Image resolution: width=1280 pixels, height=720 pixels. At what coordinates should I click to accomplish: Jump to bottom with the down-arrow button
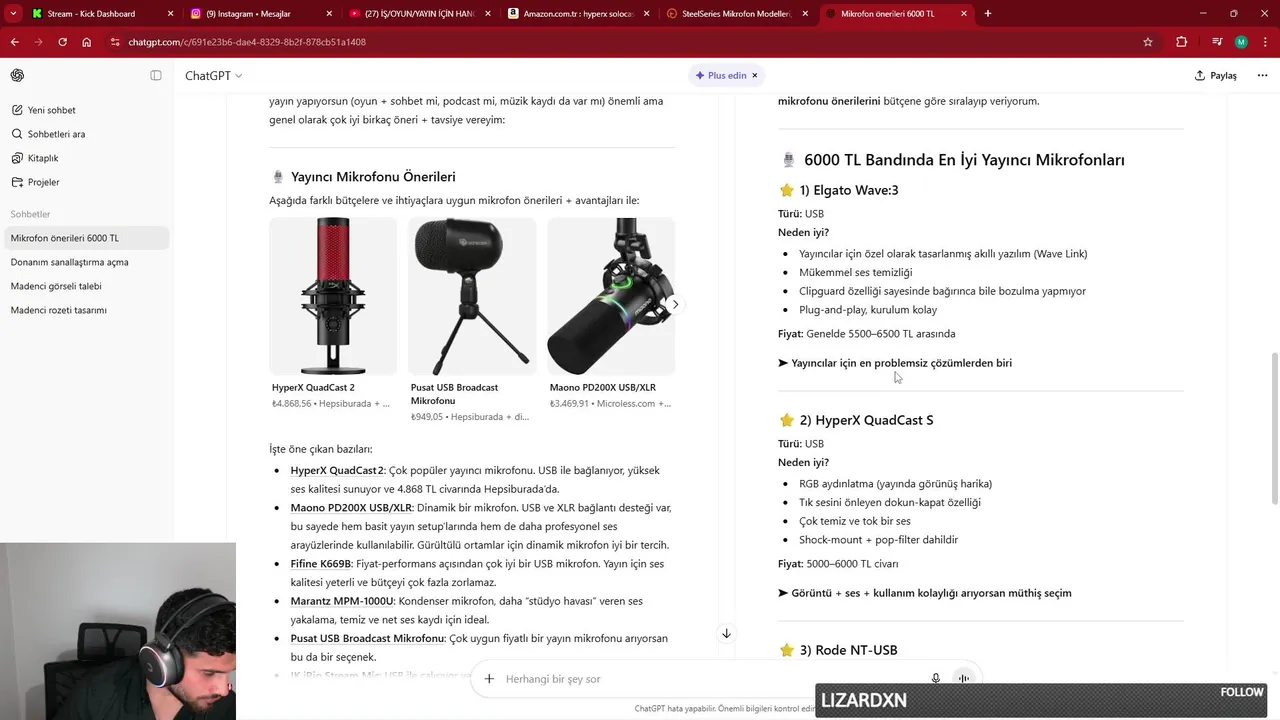click(x=726, y=633)
